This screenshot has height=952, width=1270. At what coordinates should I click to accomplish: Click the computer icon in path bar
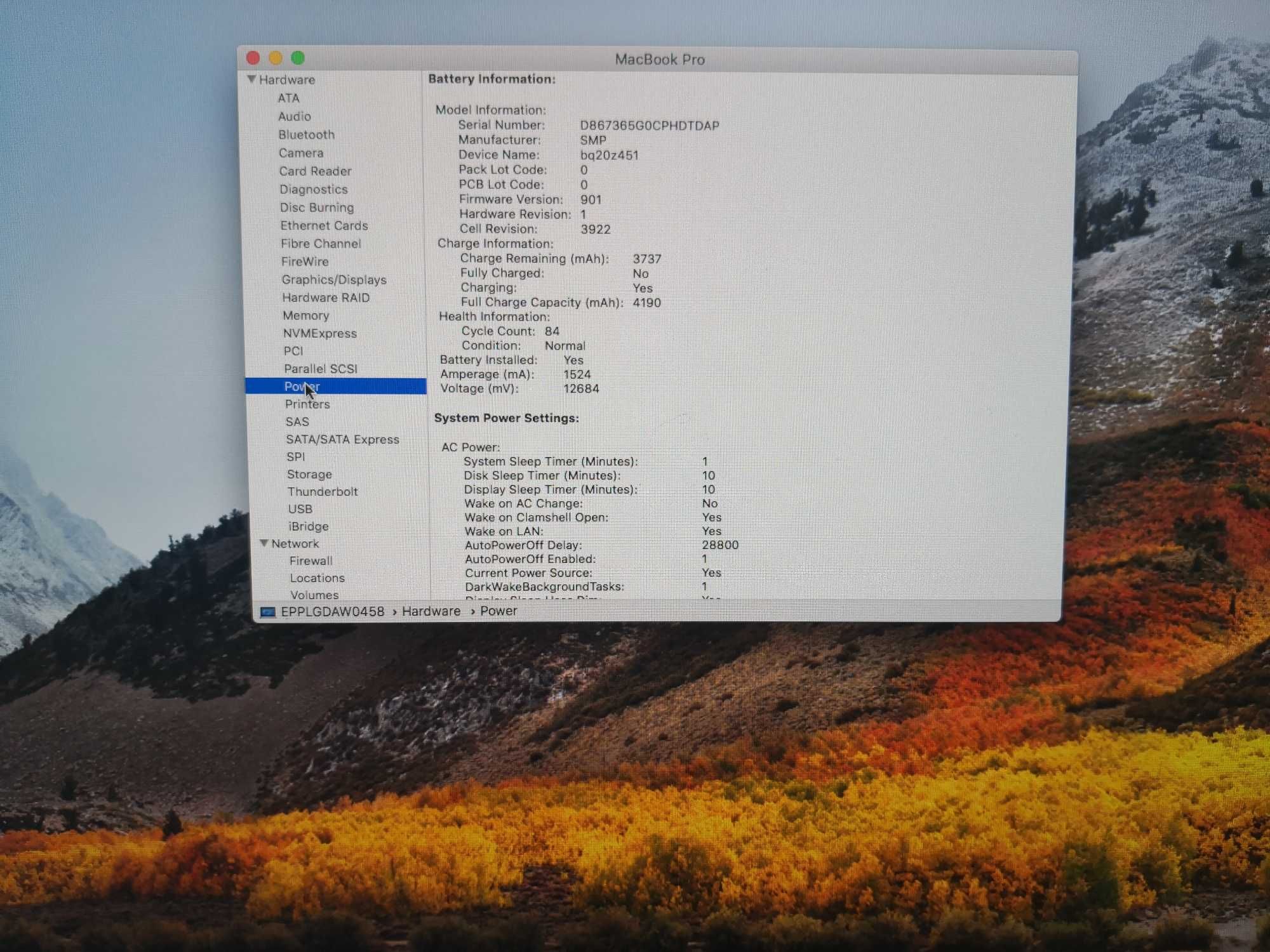(x=268, y=612)
